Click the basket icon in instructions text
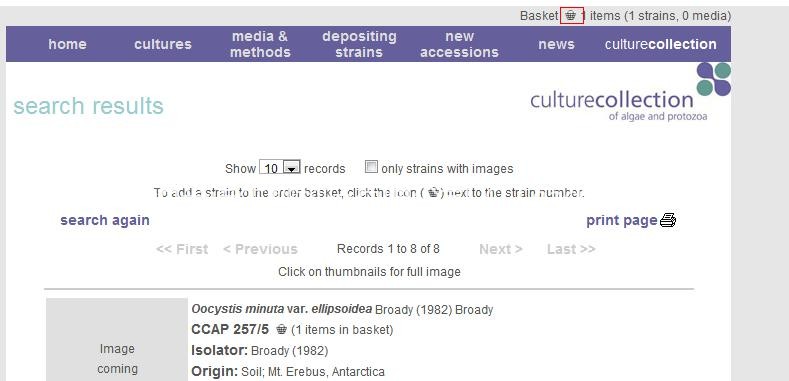Screen dimensions: 789x381 (435, 193)
